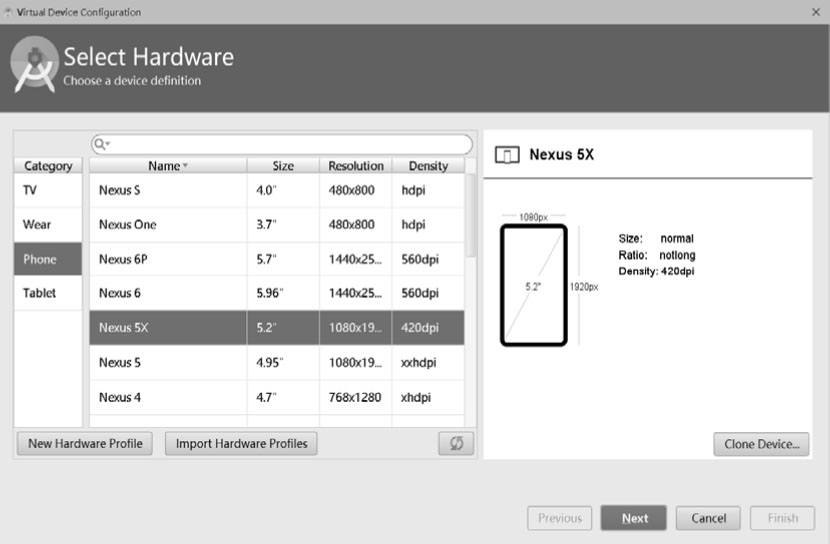Click the xhdpi density cell
The height and width of the screenshot is (544, 830).
(x=428, y=397)
